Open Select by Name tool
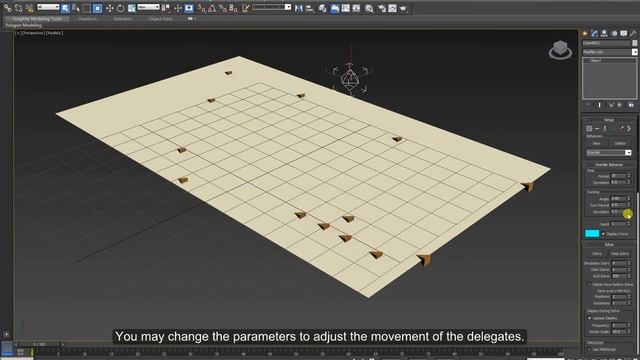This screenshot has height=360, width=640. point(76,8)
